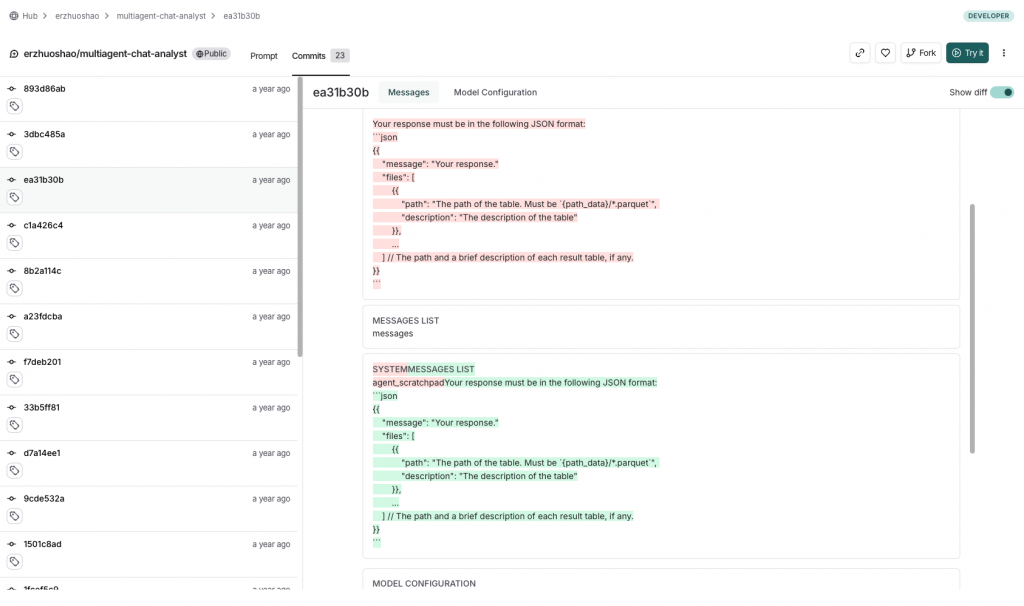Click the tag icon under commit 33b5ff81
This screenshot has width=1024, height=606.
[14, 425]
